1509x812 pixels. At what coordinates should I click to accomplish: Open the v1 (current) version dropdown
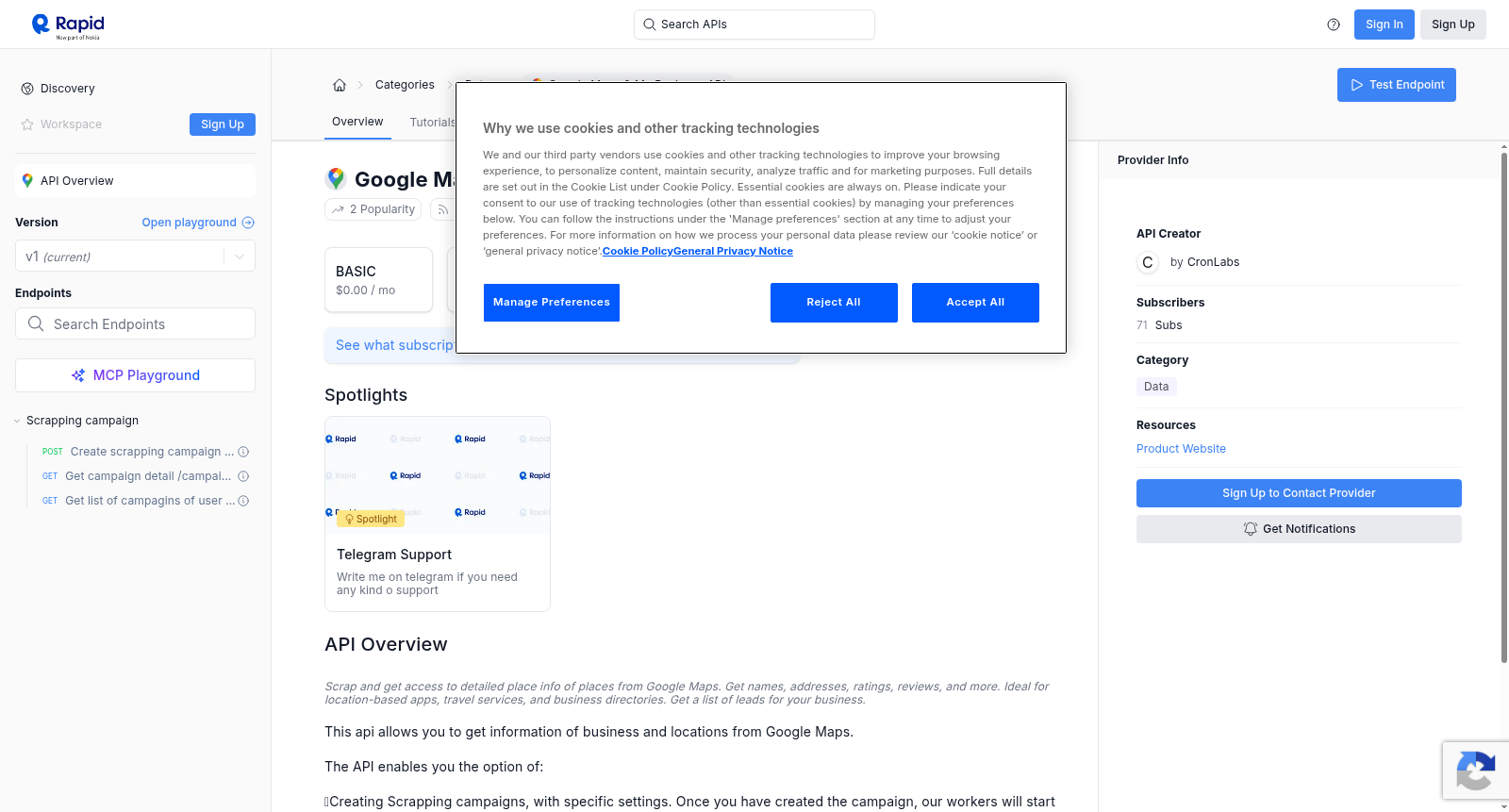135,257
